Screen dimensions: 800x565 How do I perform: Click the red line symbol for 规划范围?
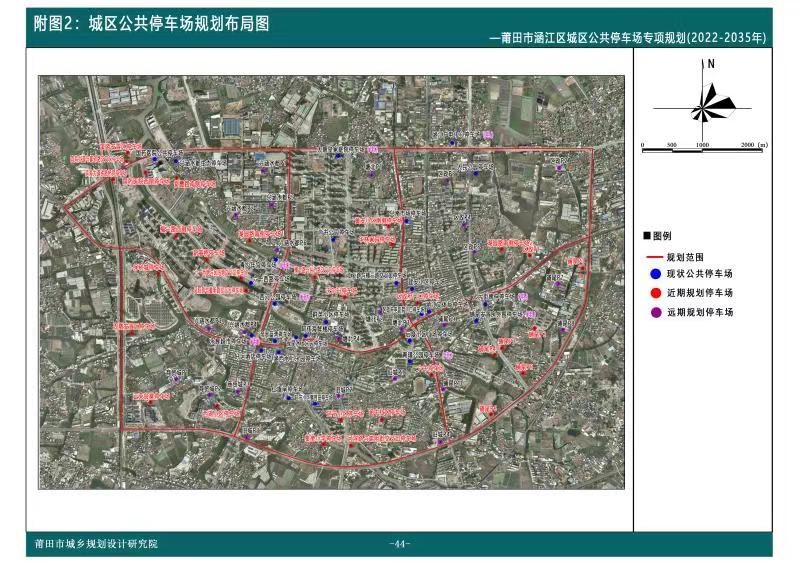tap(653, 256)
